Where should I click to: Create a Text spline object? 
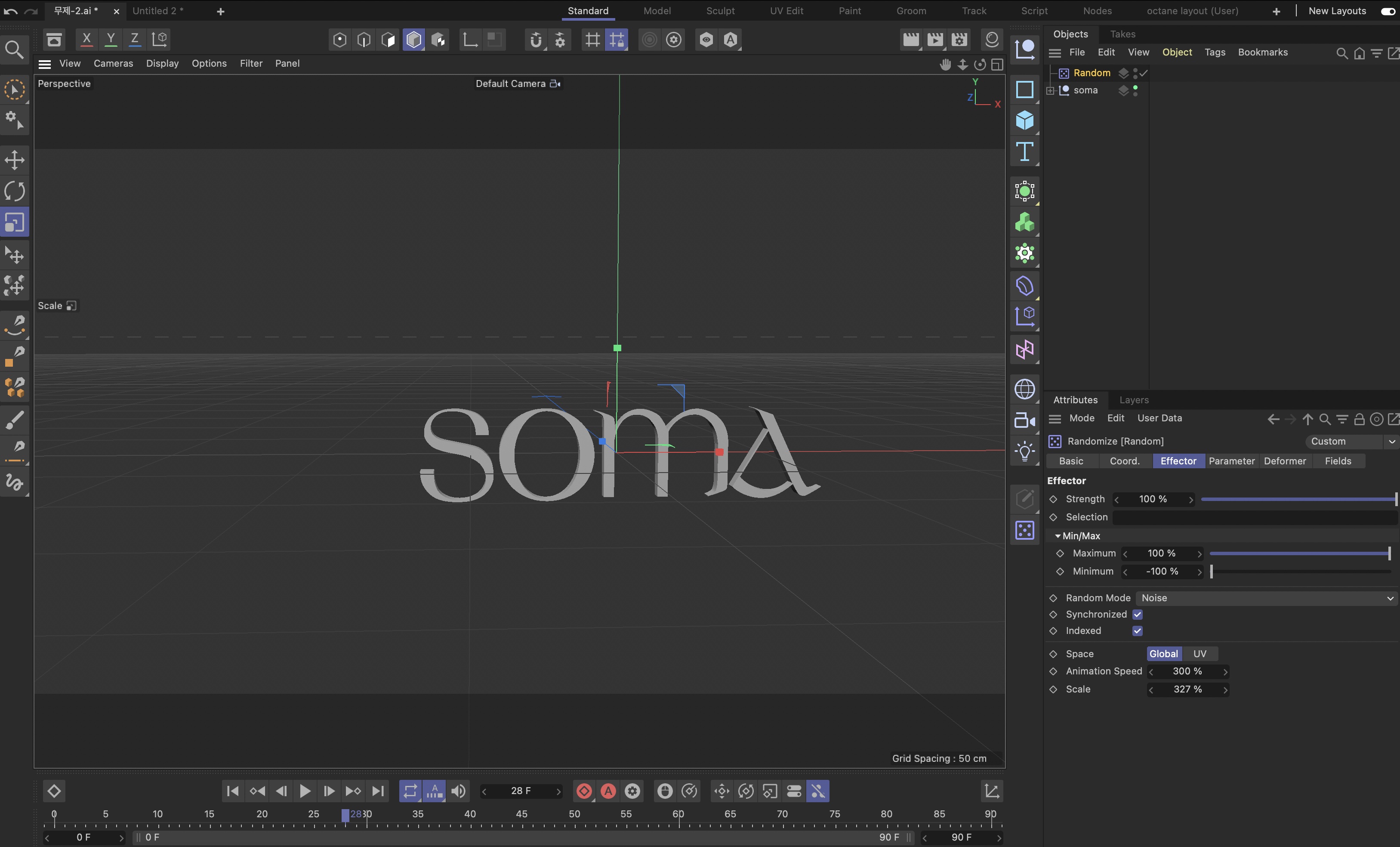1024,152
